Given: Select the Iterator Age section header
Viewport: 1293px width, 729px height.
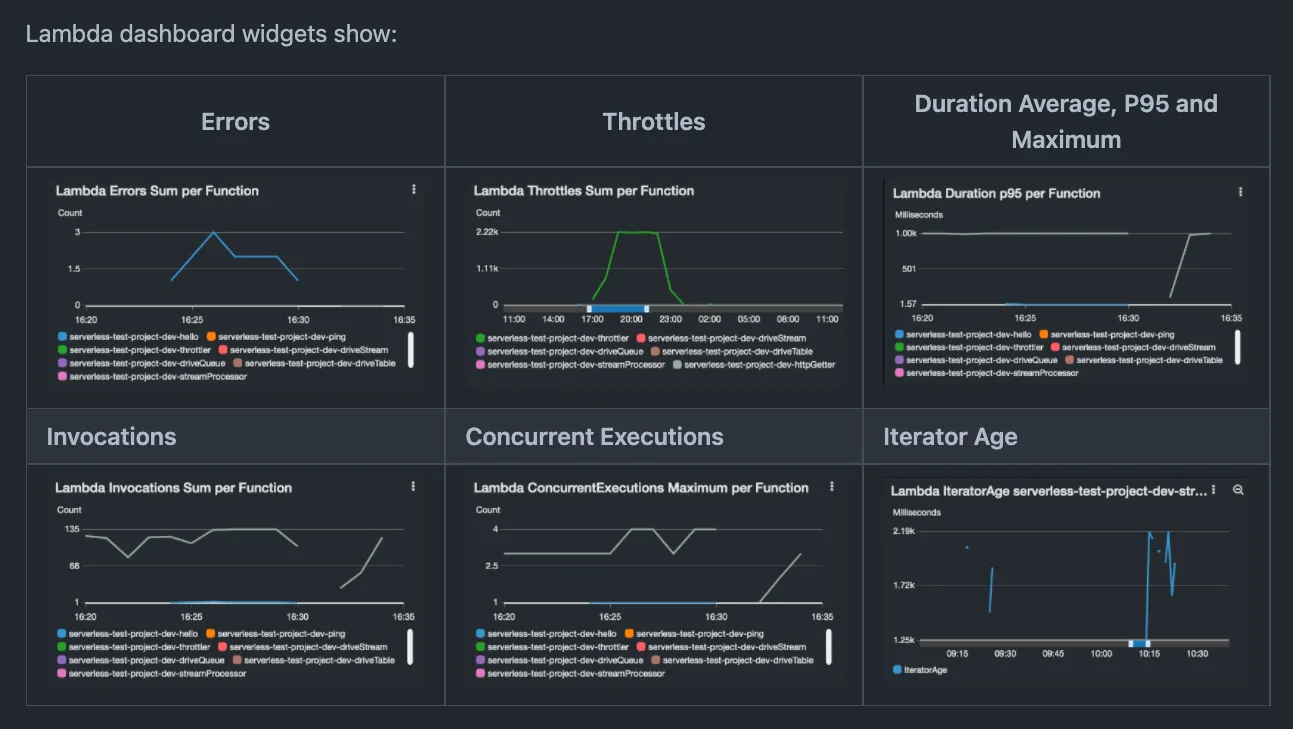Looking at the screenshot, I should (x=948, y=436).
